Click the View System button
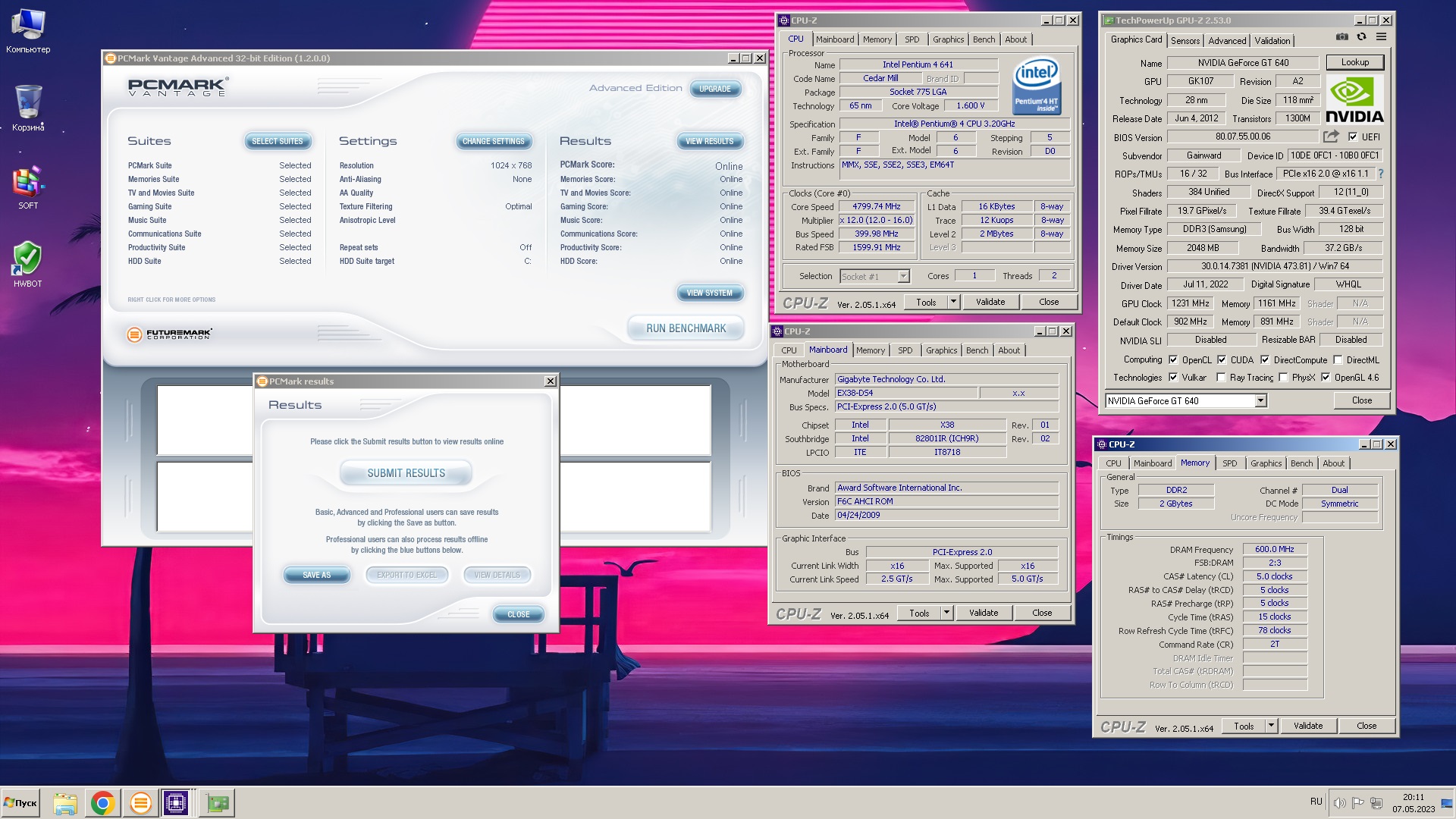This screenshot has height=819, width=1456. pyautogui.click(x=709, y=293)
